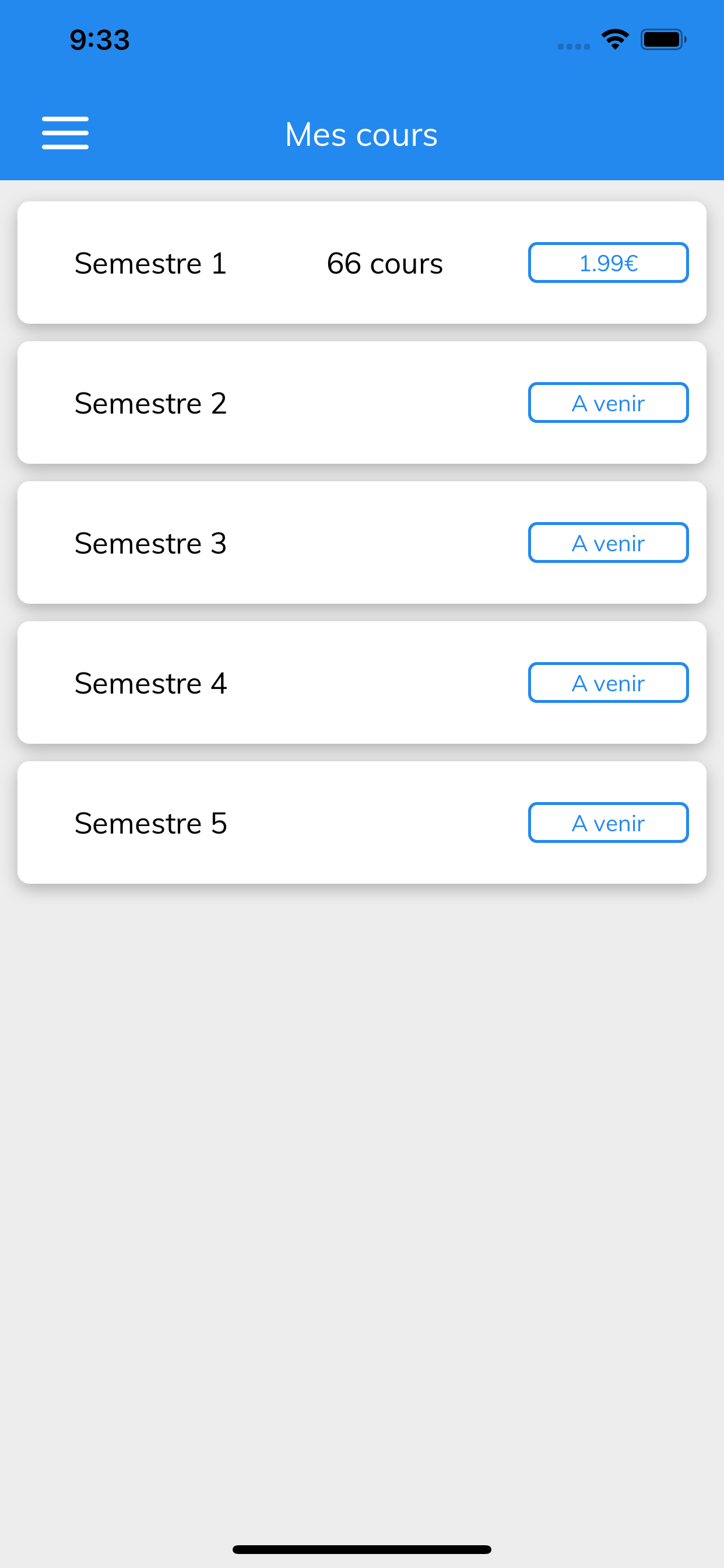Buy Semestre 1 with the 1.99€ button
The height and width of the screenshot is (1568, 724).
[x=609, y=262]
